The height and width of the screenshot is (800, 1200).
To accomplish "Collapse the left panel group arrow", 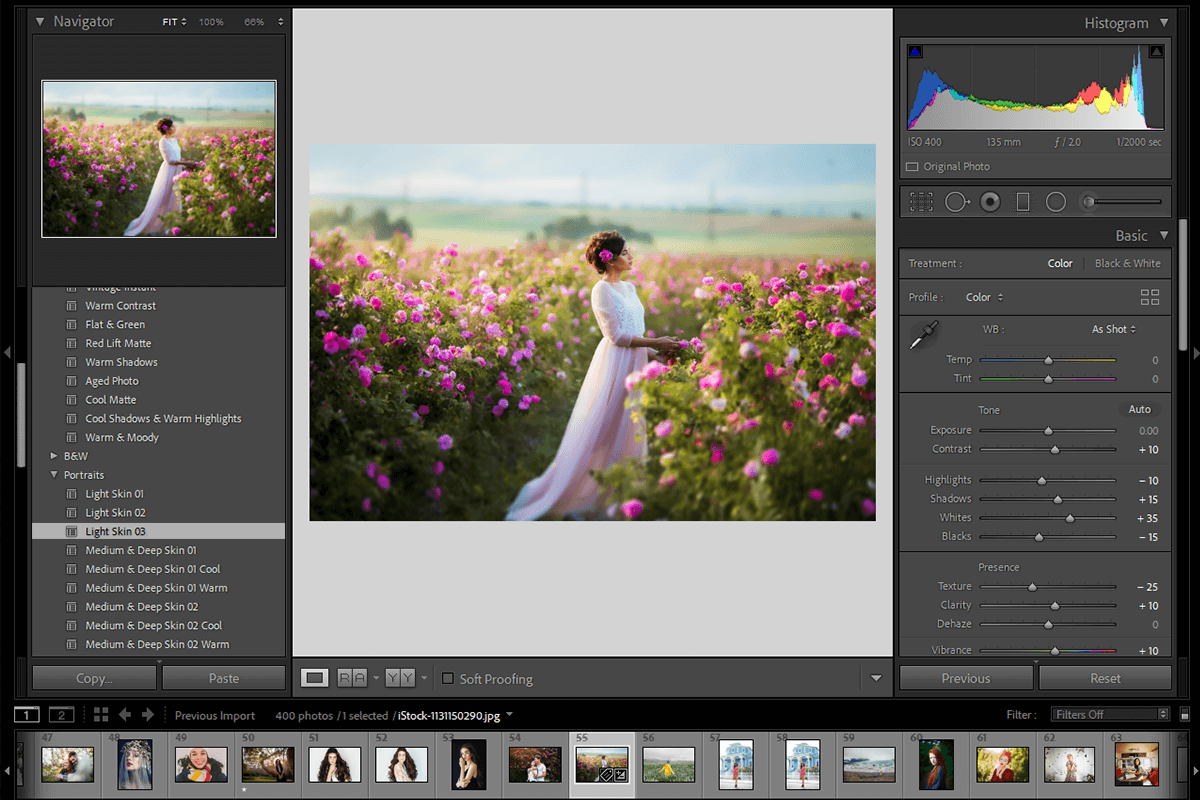I will click(x=8, y=352).
